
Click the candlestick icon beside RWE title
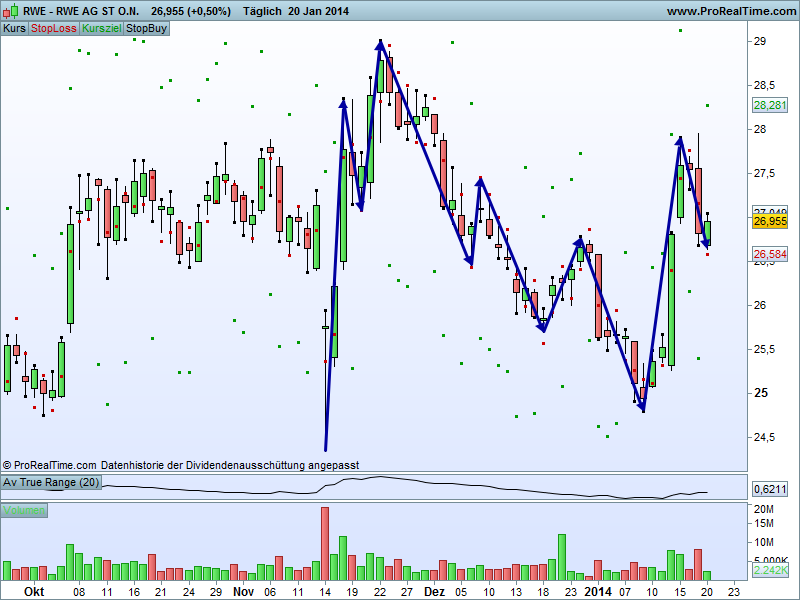[10, 11]
